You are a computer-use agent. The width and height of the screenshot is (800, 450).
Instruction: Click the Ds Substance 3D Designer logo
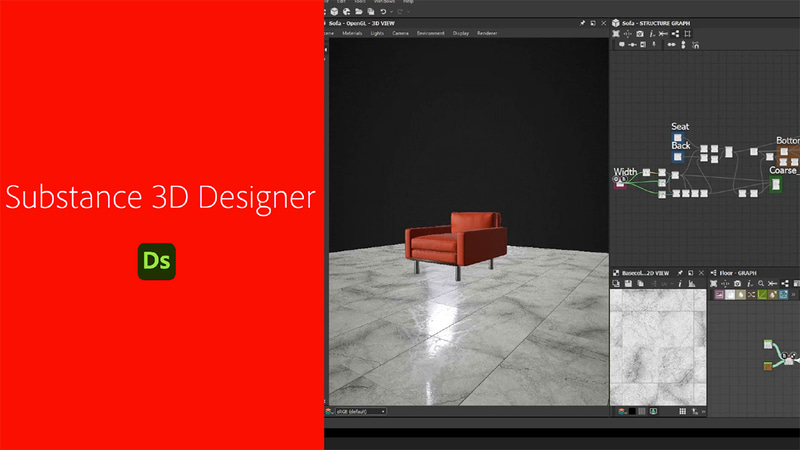tap(157, 262)
